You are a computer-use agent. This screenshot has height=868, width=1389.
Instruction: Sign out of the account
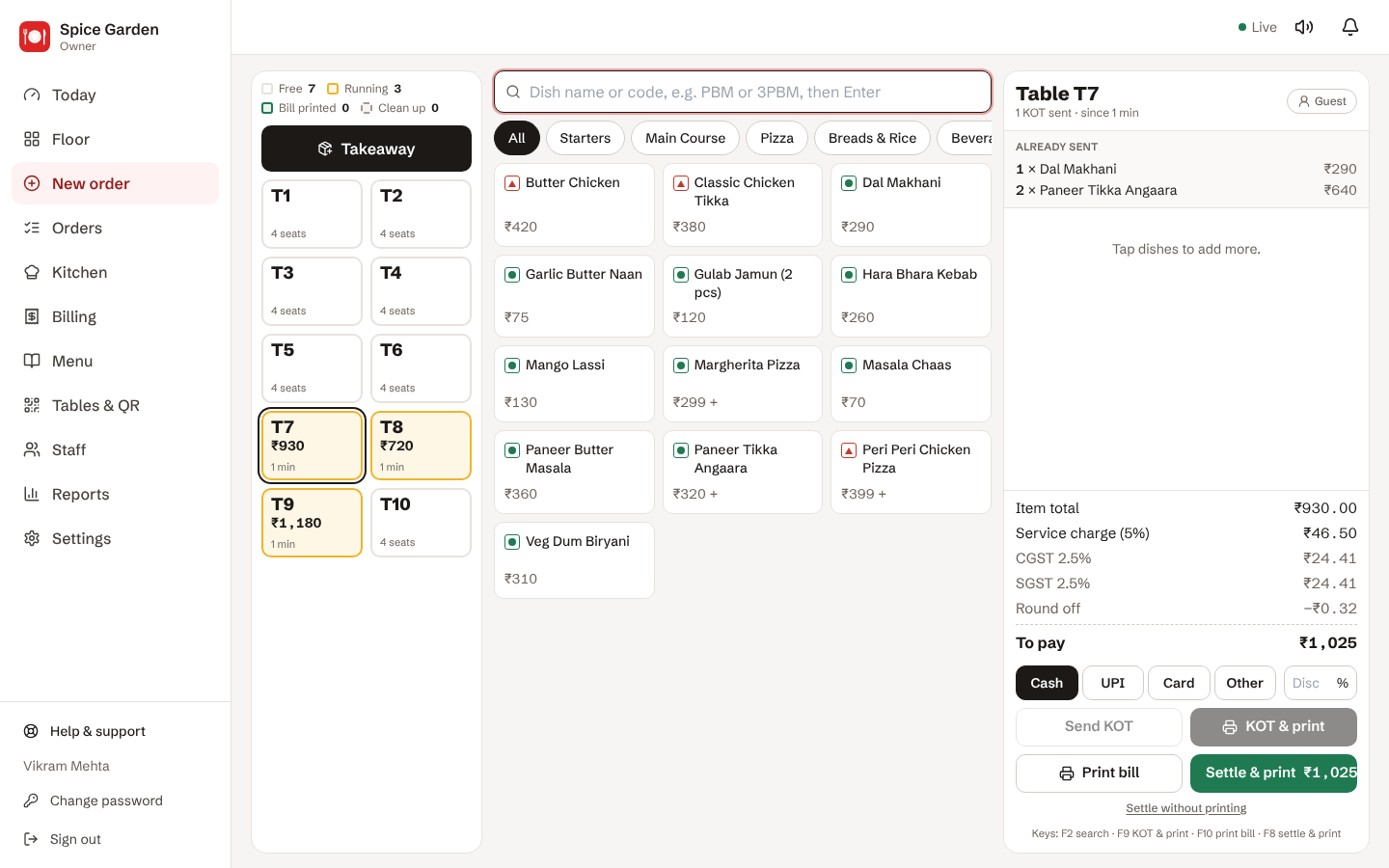pos(116,839)
